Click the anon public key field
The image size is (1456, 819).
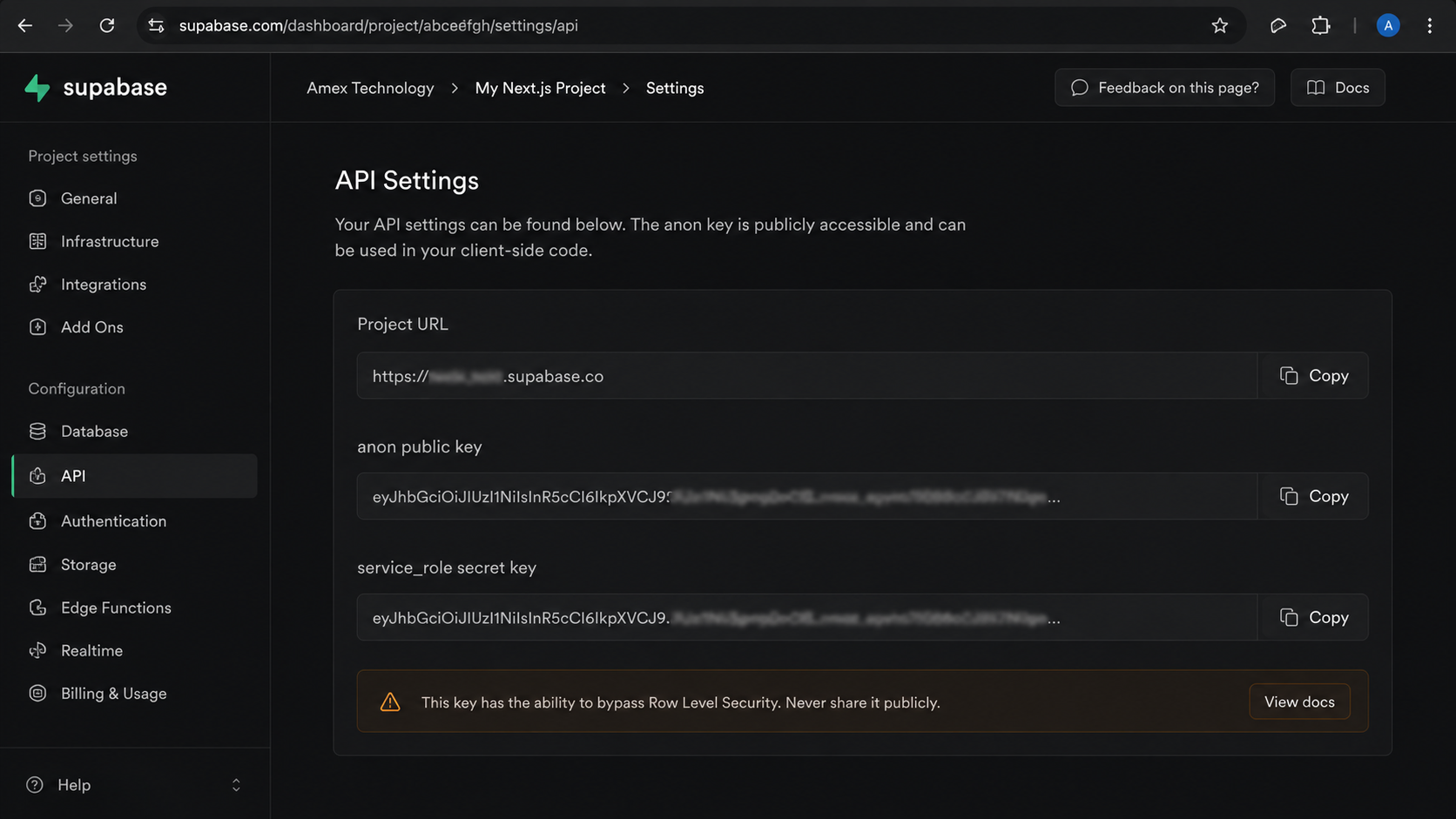click(807, 496)
